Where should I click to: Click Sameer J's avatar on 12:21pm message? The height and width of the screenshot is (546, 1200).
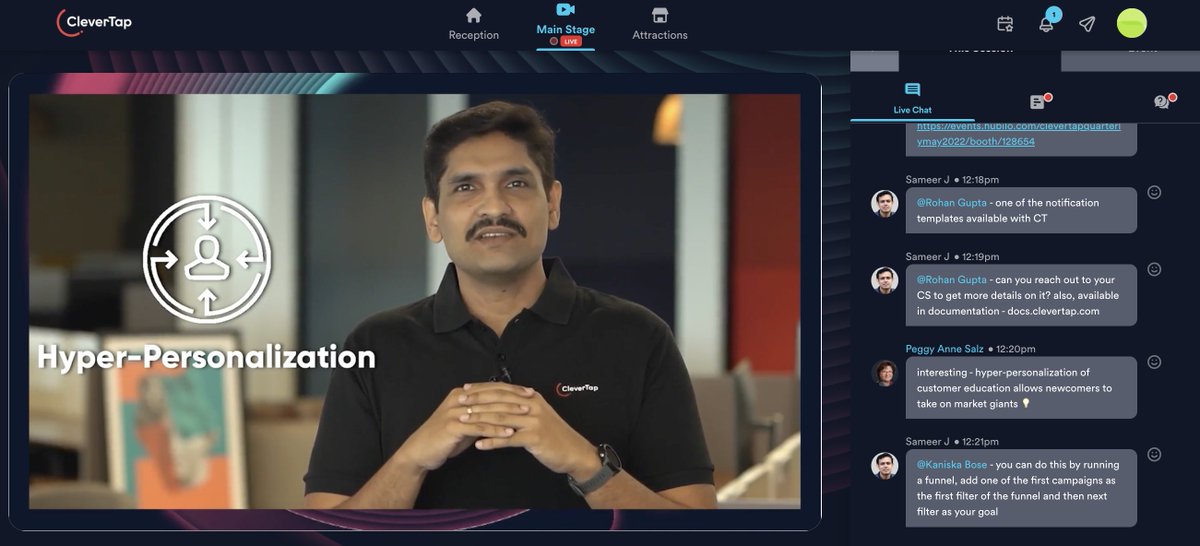tap(884, 465)
